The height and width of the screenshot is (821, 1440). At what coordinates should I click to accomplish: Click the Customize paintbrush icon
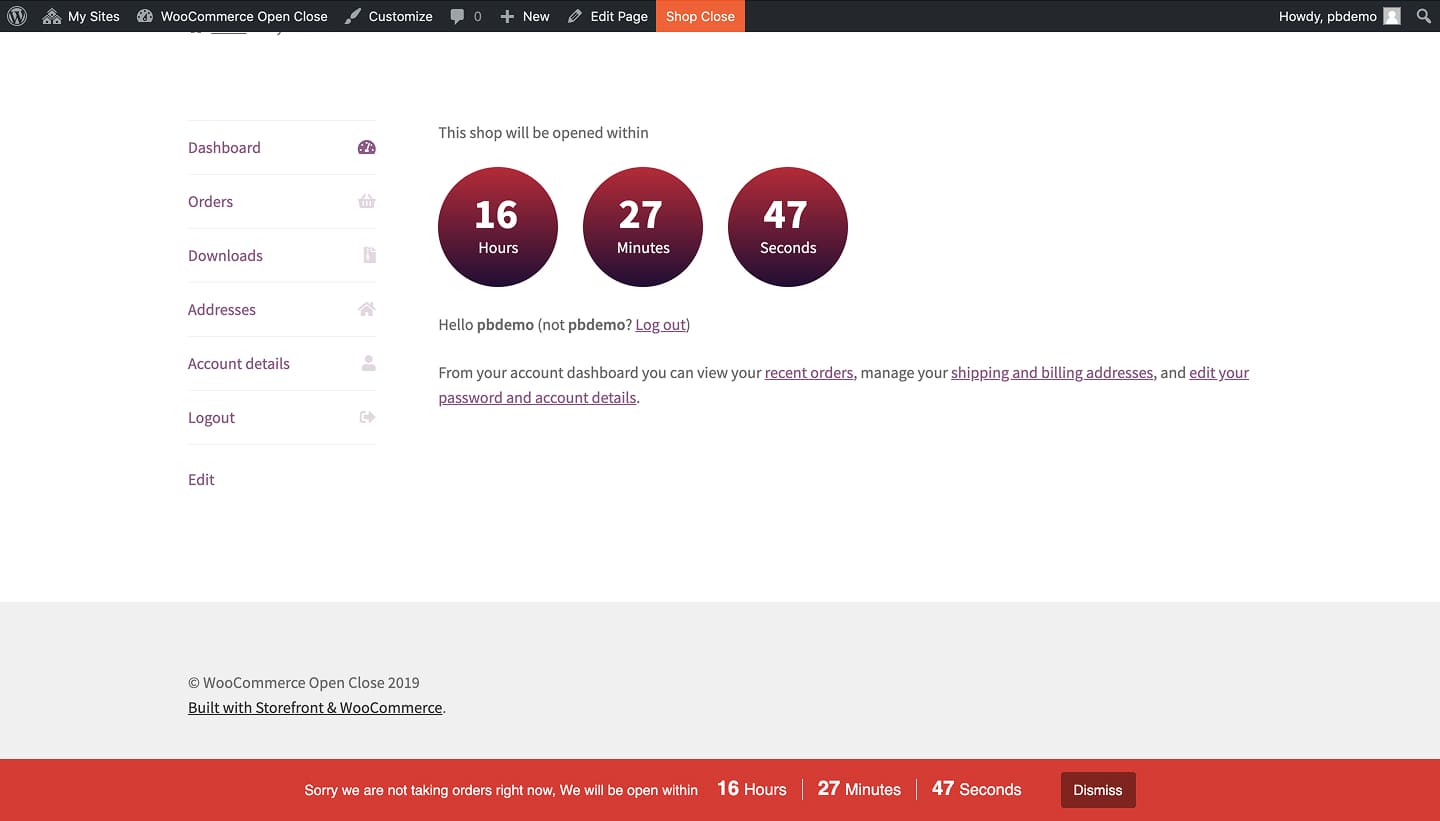[x=353, y=16]
